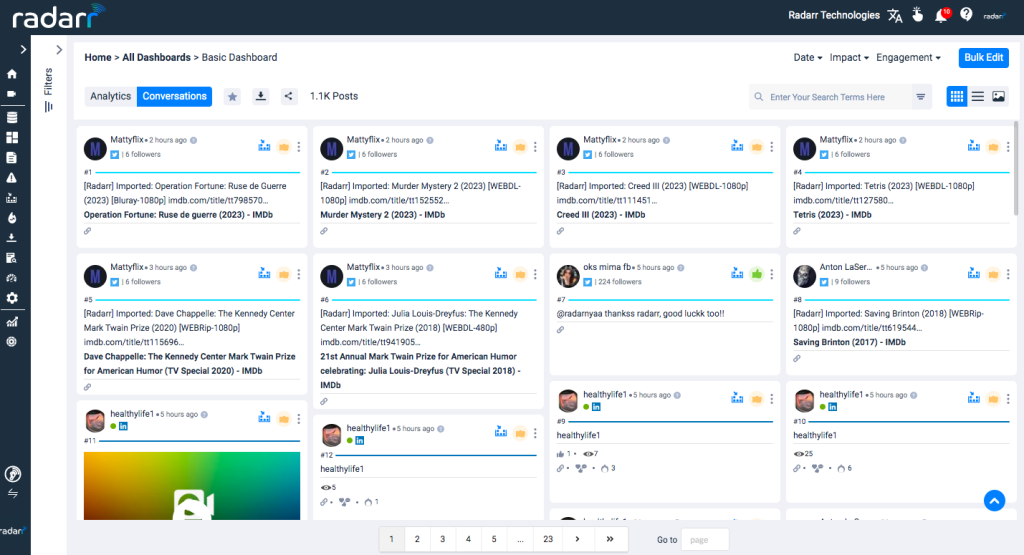The width and height of the screenshot is (1024, 555).
Task: Switch to grid view layout
Action: click(x=957, y=97)
